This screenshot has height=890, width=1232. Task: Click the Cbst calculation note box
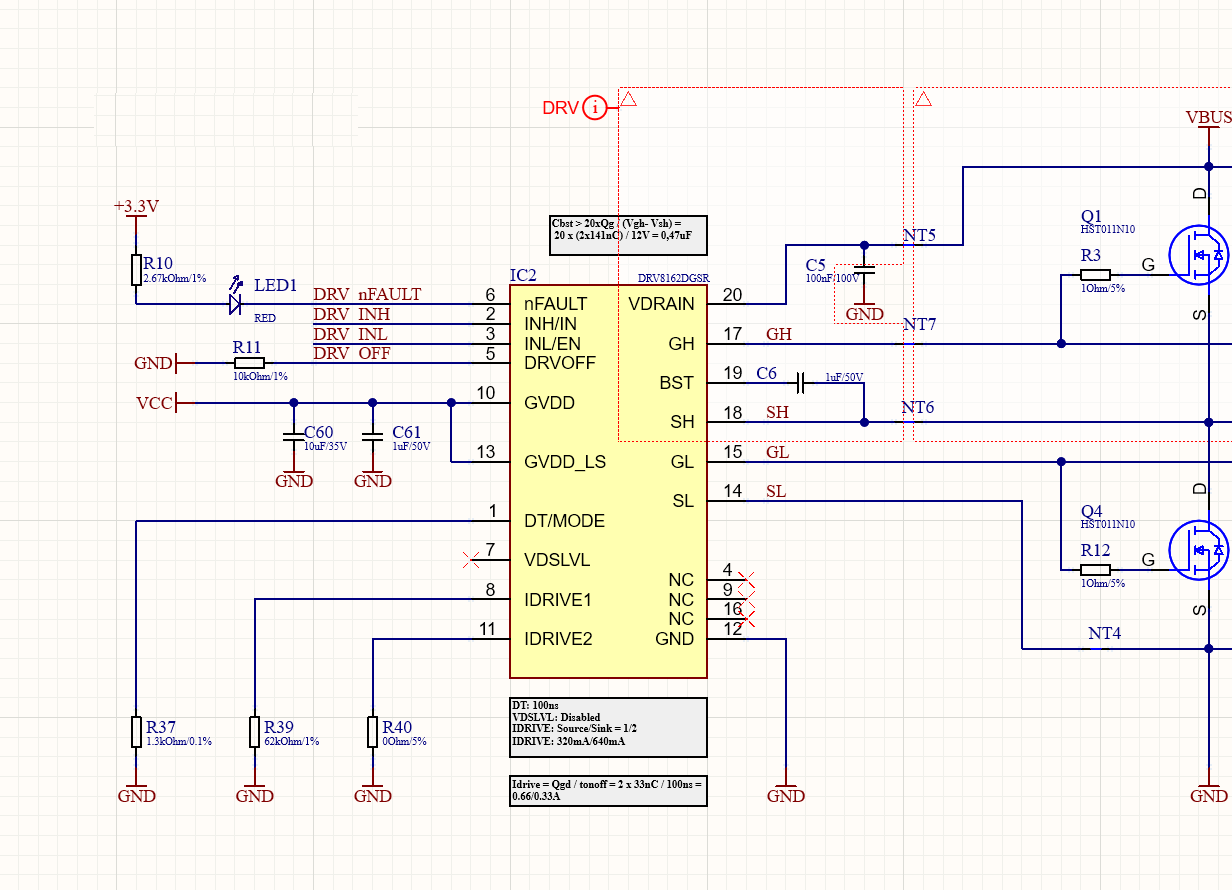click(628, 235)
